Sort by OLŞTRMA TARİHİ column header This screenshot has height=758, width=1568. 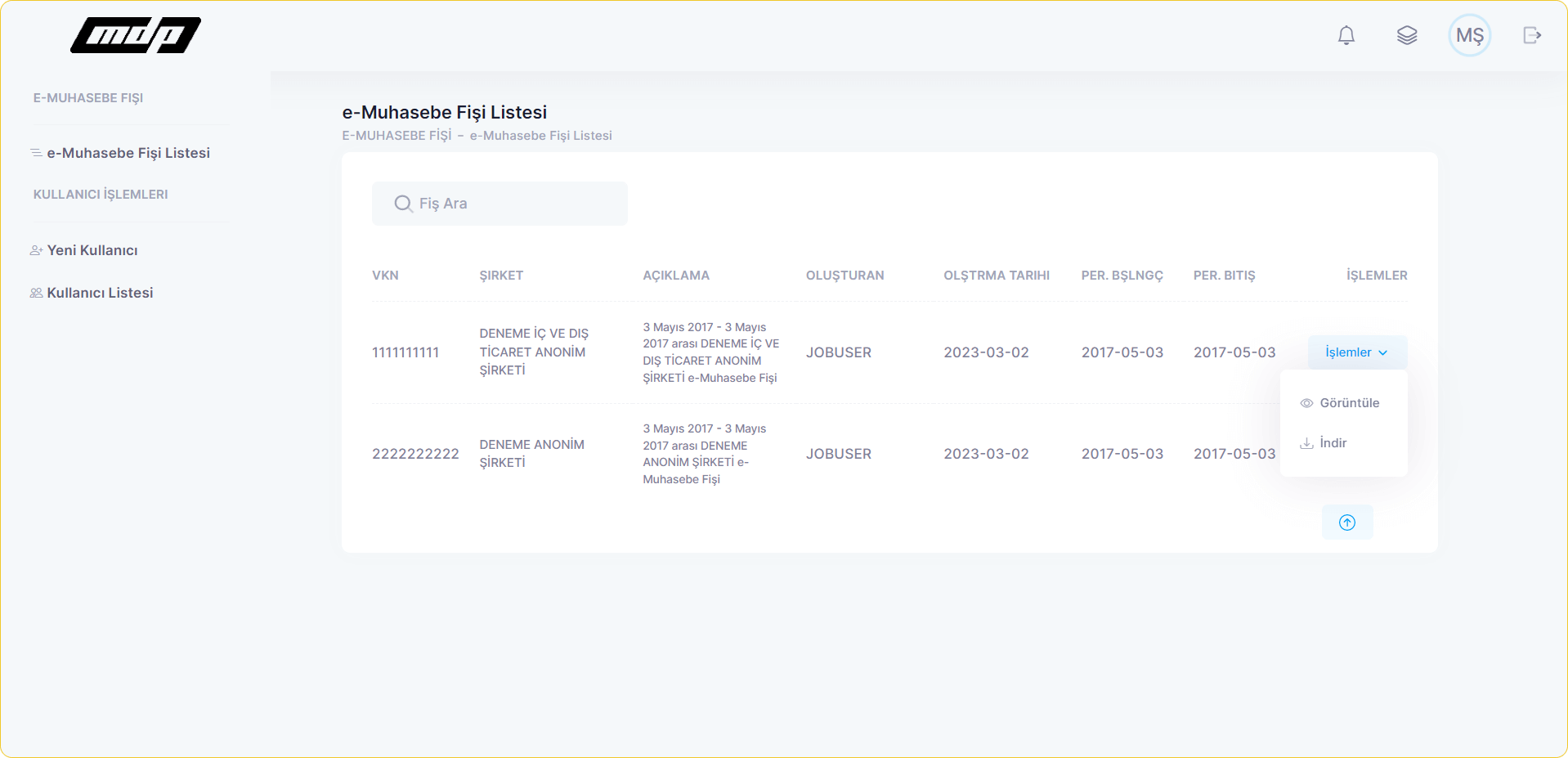point(997,276)
